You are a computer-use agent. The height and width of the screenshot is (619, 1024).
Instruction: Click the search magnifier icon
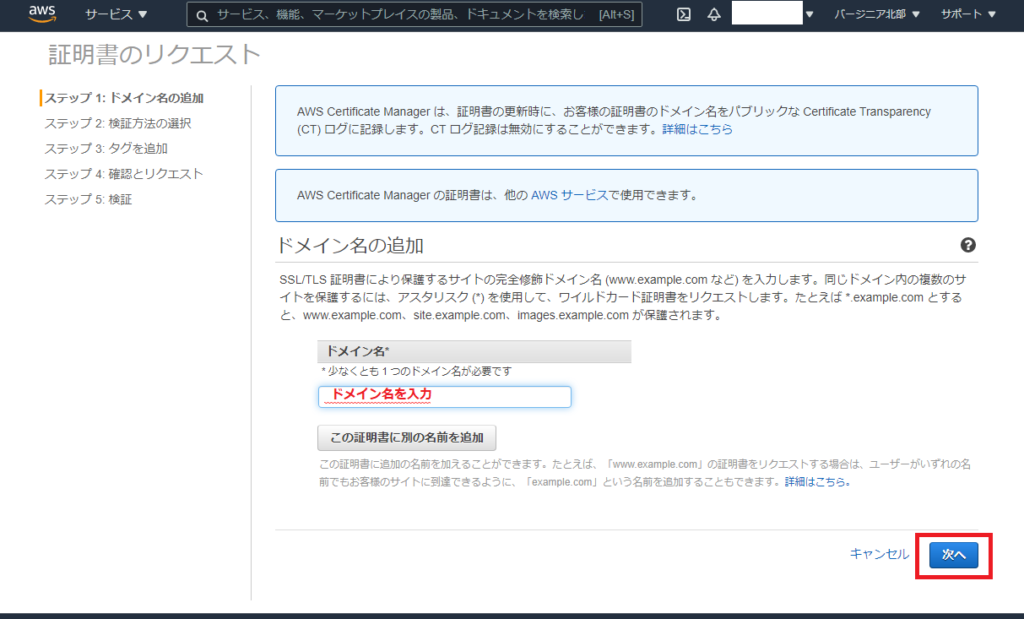(202, 15)
